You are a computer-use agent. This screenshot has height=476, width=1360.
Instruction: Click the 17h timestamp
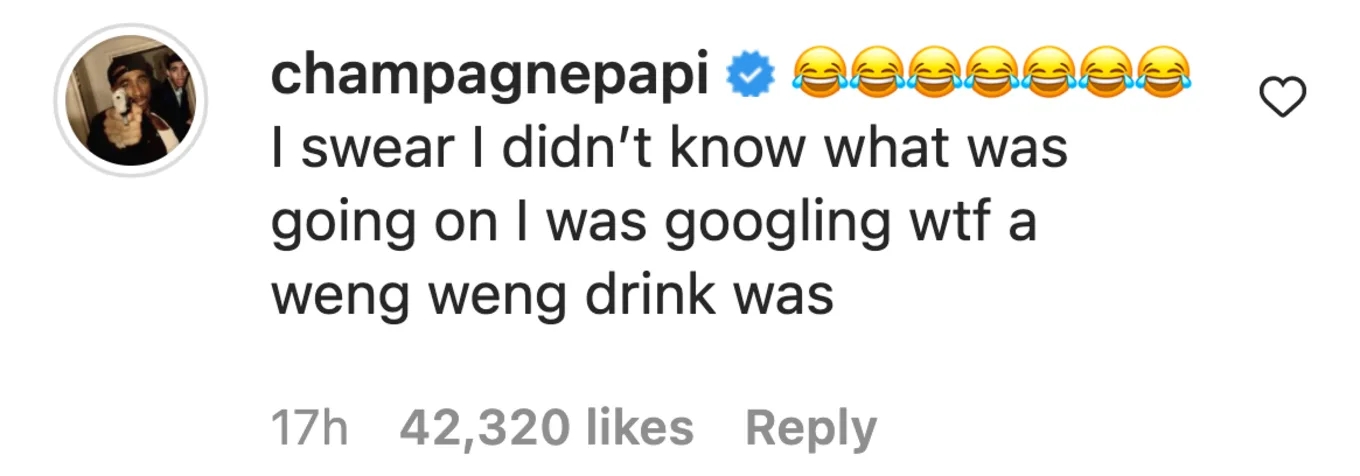(309, 429)
